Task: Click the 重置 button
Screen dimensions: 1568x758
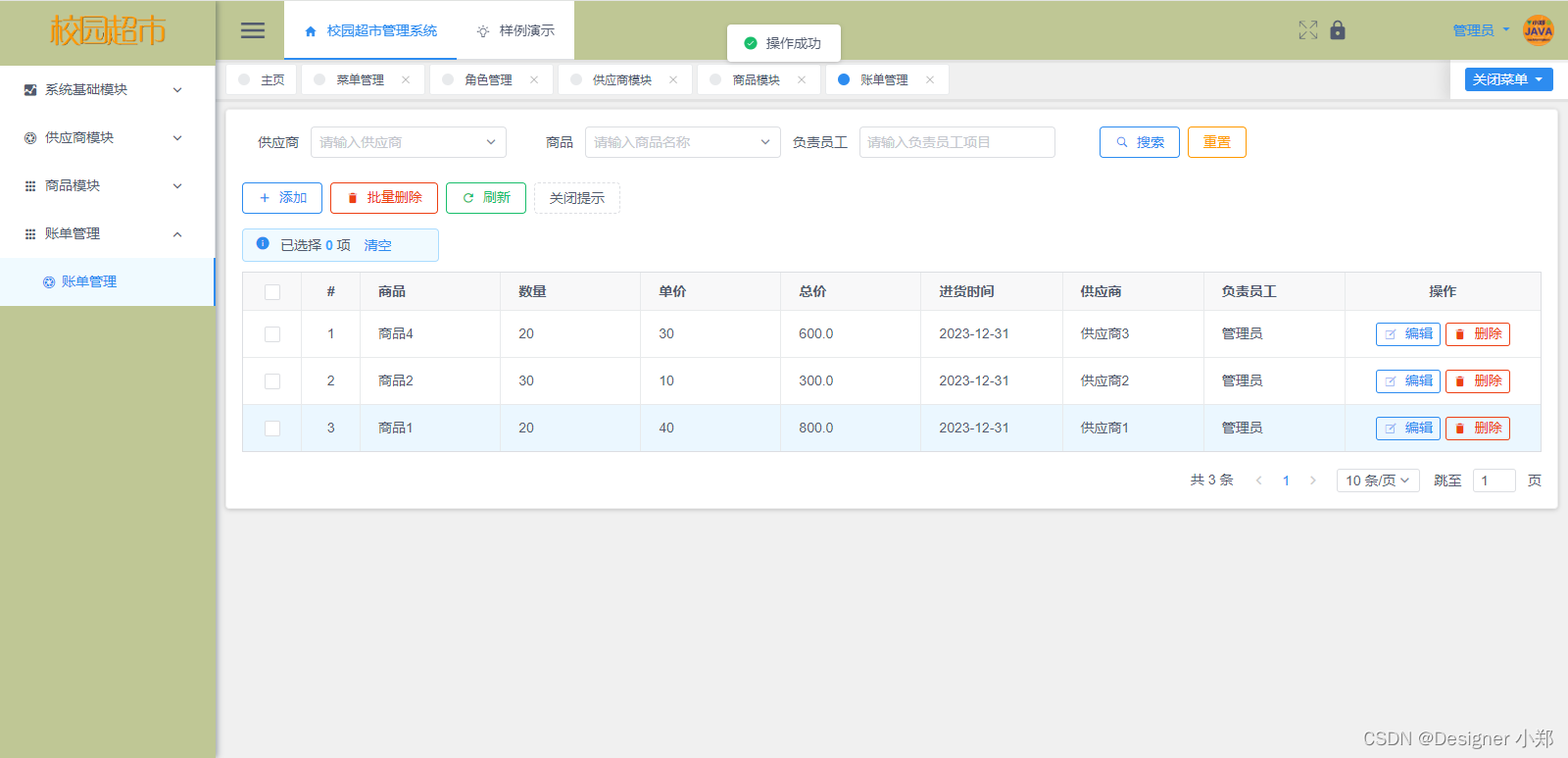Action: (x=1217, y=142)
